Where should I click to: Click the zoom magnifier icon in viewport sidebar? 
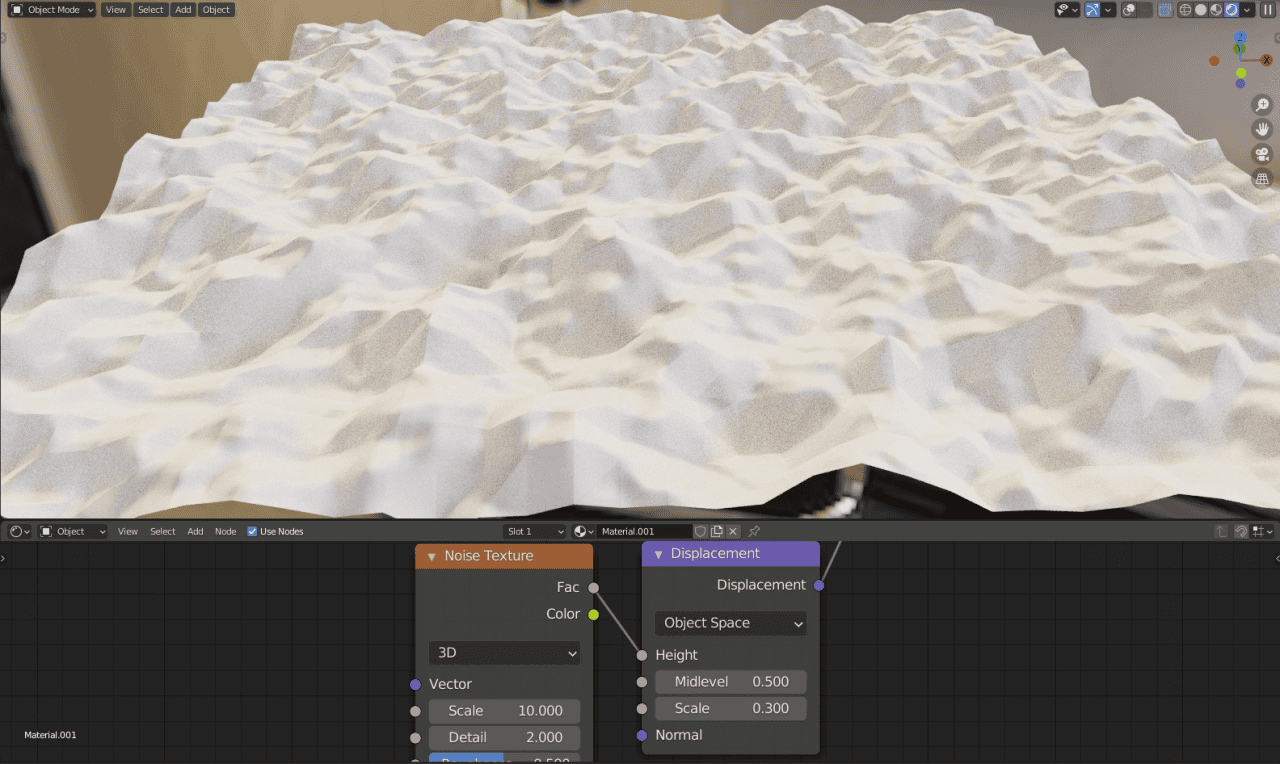[x=1262, y=104]
